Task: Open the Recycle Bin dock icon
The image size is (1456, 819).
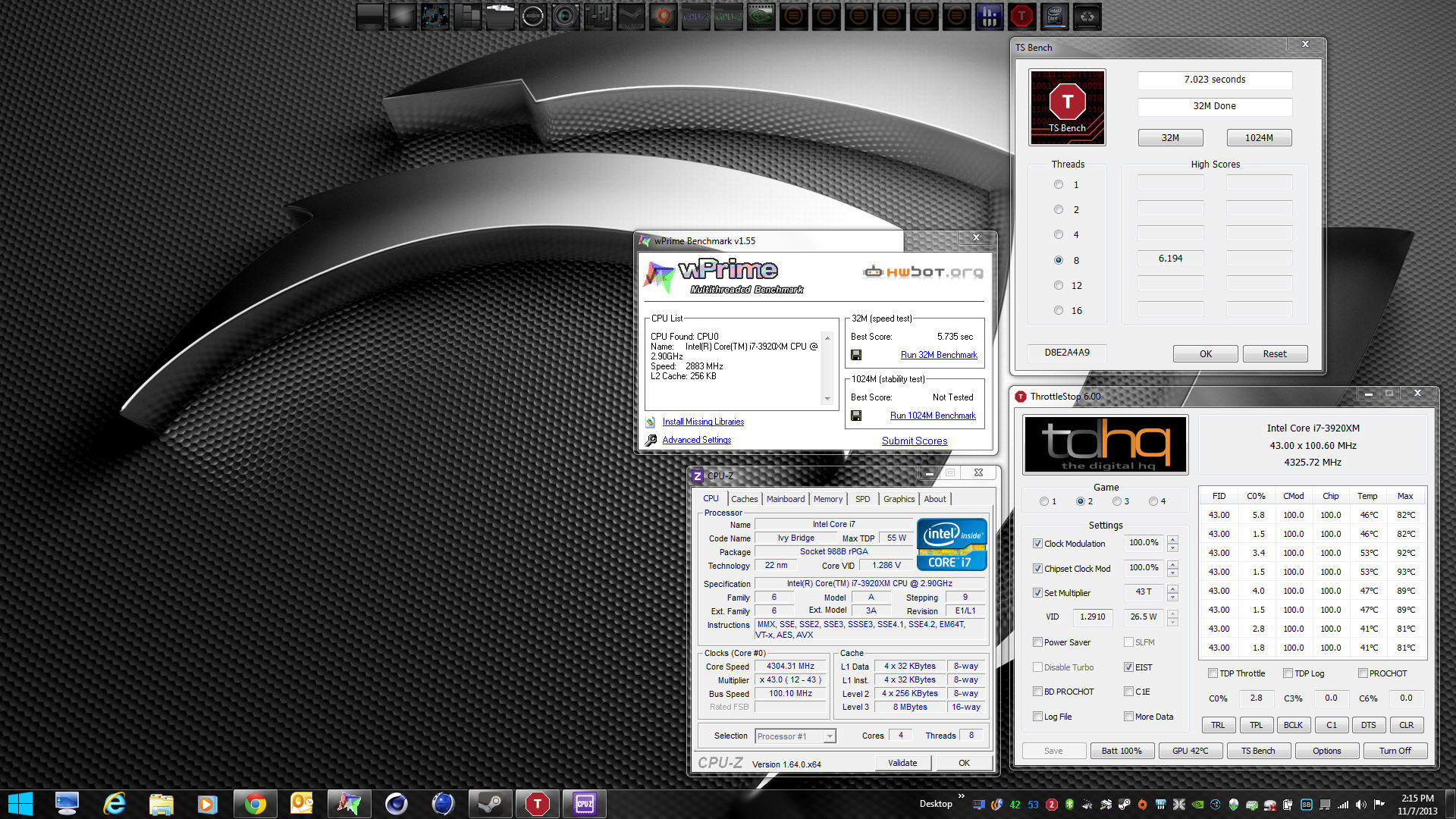Action: coord(1087,17)
